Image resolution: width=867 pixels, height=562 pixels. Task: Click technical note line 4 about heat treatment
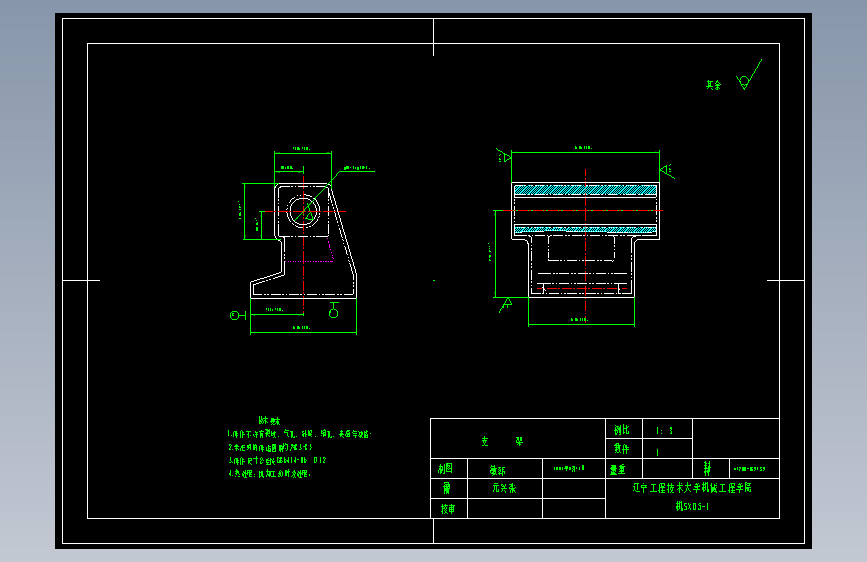269,473
